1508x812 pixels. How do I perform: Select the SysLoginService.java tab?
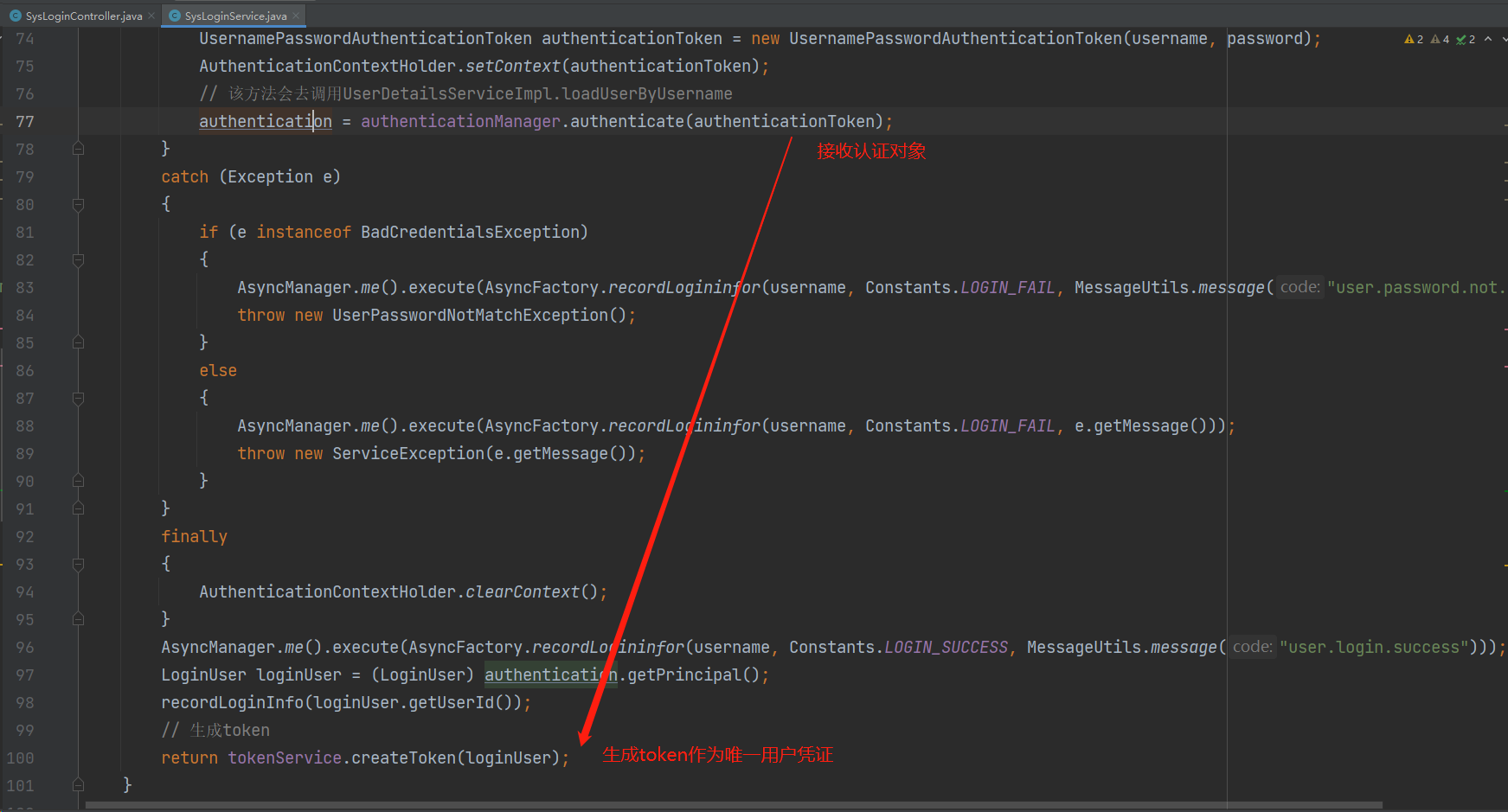click(x=235, y=16)
